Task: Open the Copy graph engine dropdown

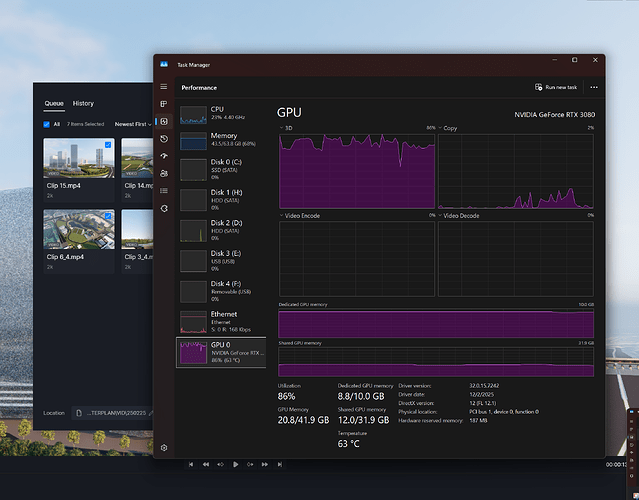Action: click(x=448, y=128)
